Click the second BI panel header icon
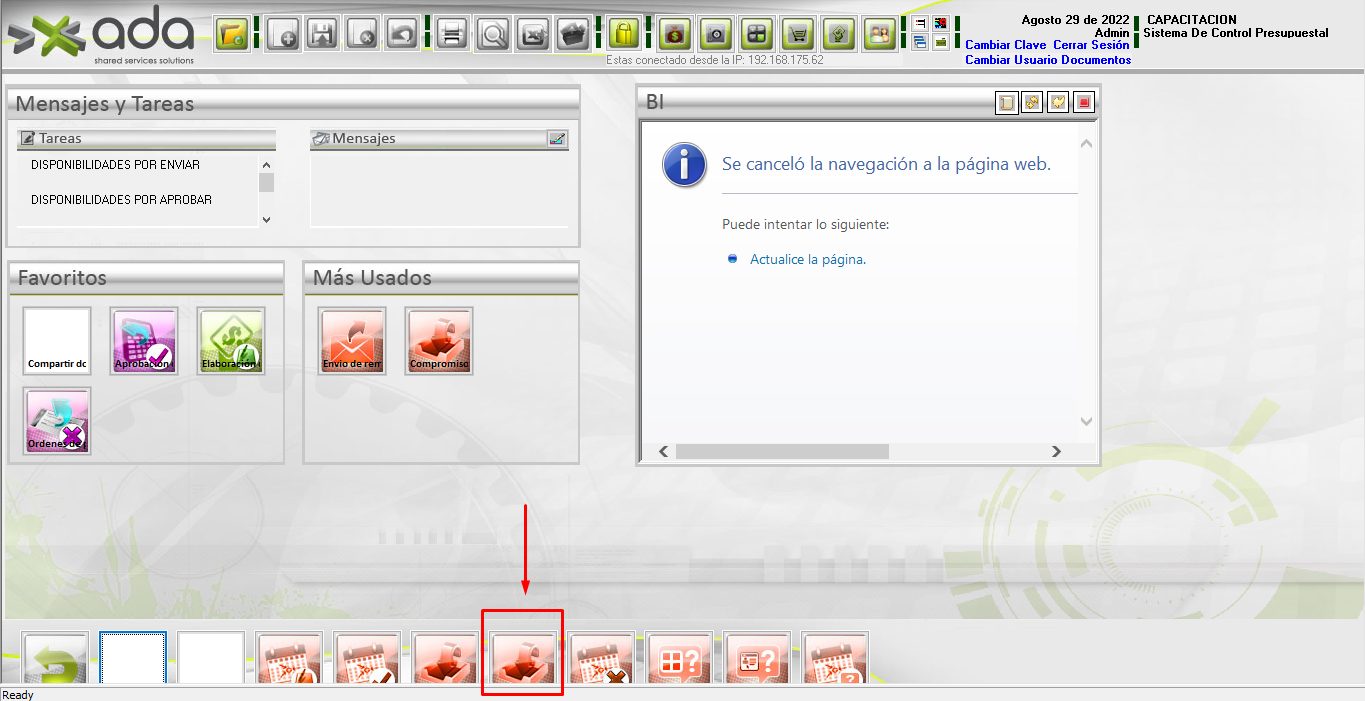The image size is (1365, 701). point(1032,102)
